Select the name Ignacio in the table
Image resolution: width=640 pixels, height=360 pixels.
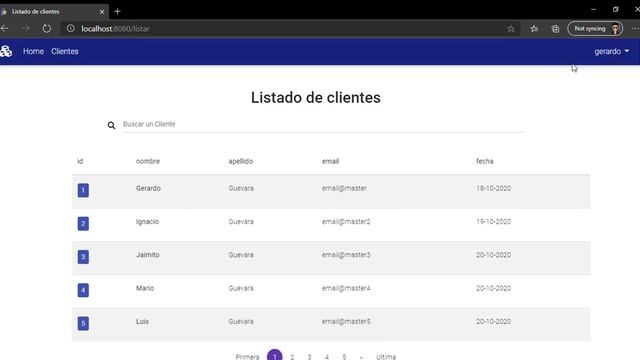(147, 222)
